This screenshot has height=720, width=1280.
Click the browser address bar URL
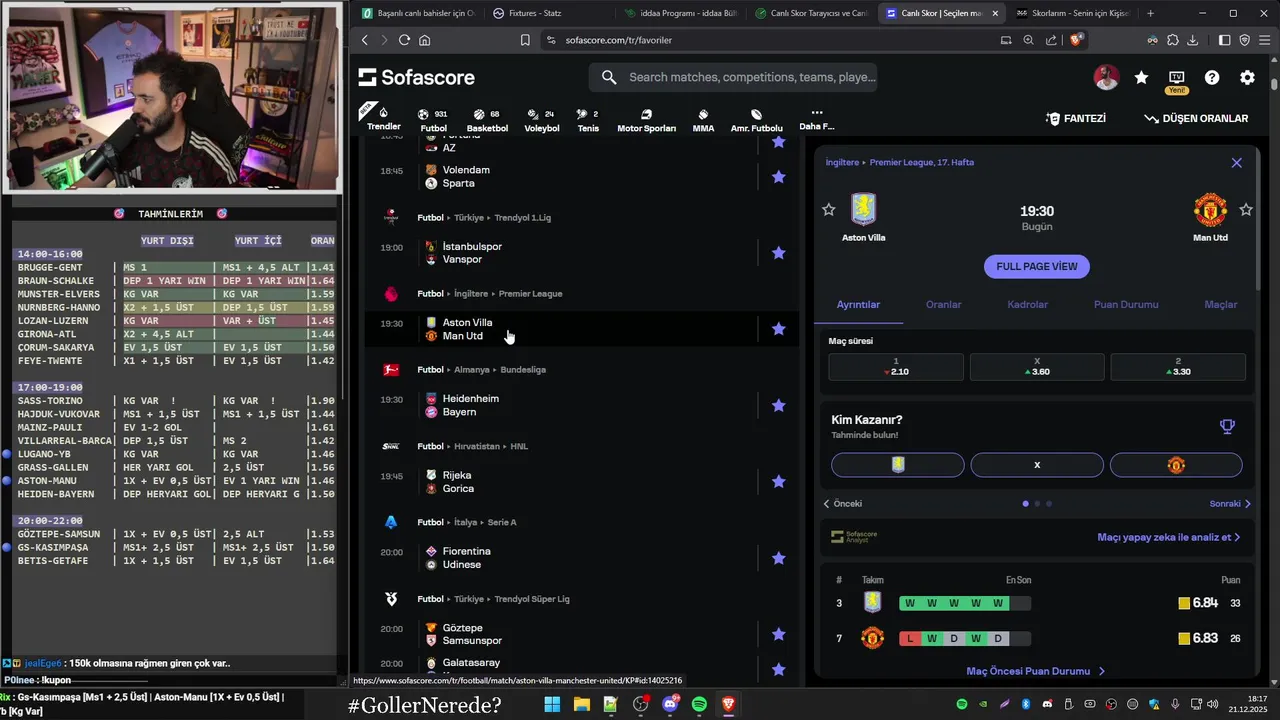(x=618, y=40)
